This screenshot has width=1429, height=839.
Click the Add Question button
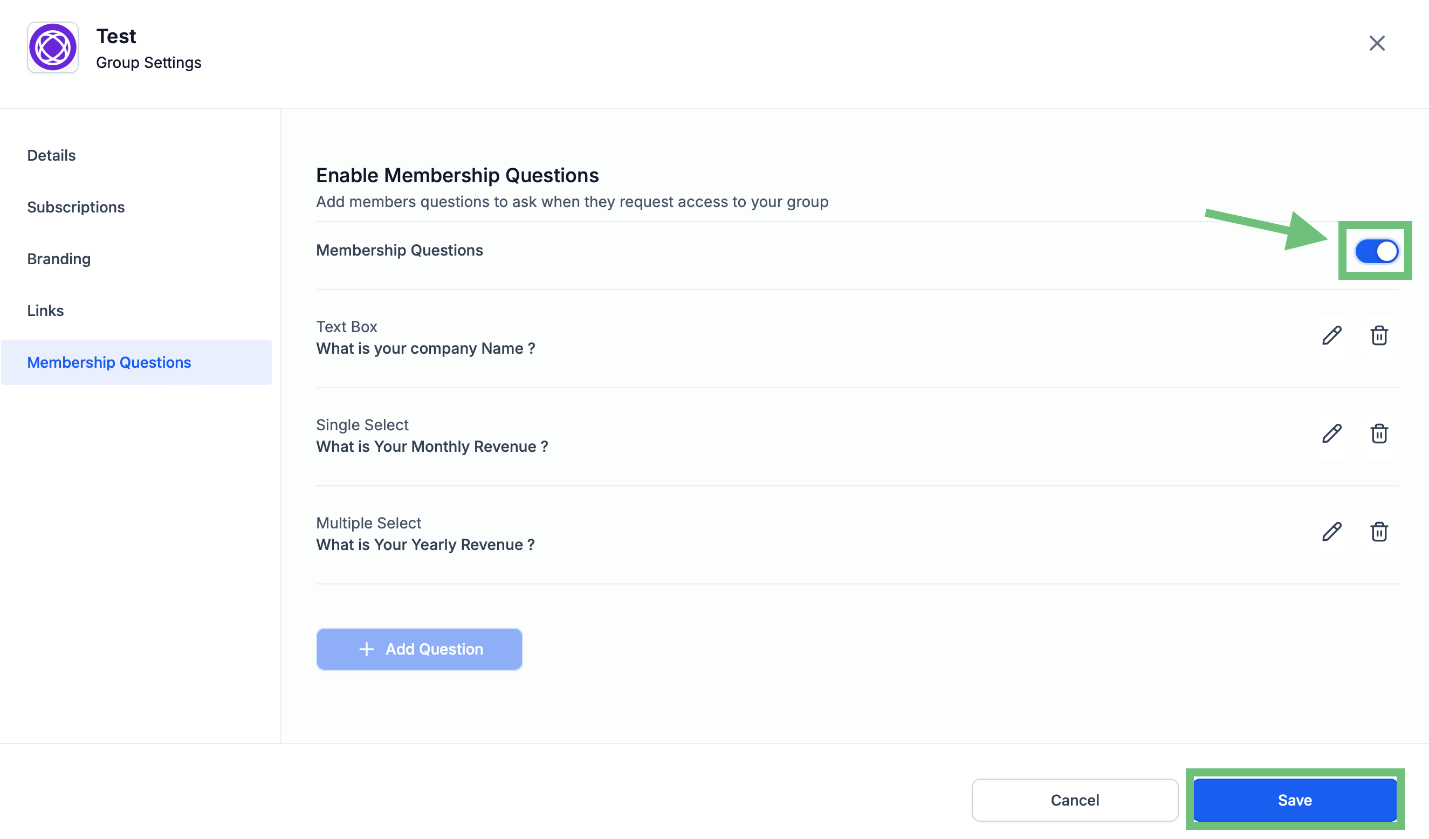coord(419,649)
